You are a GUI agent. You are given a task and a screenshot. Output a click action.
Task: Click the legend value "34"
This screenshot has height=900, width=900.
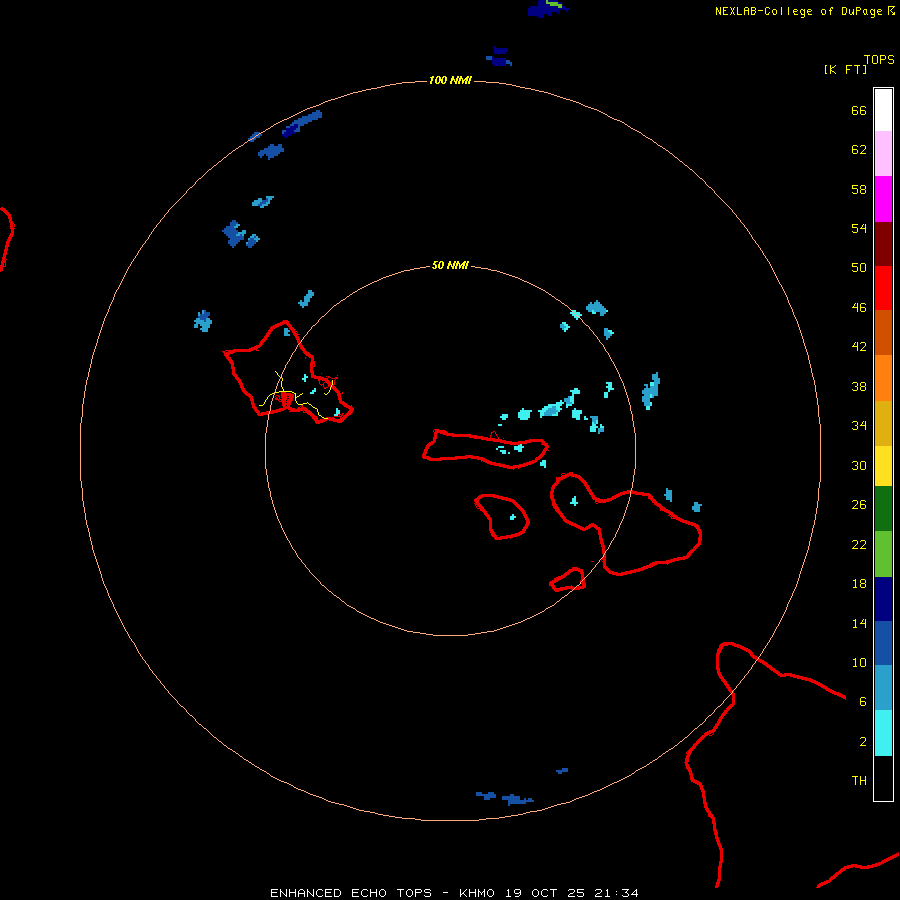(859, 425)
